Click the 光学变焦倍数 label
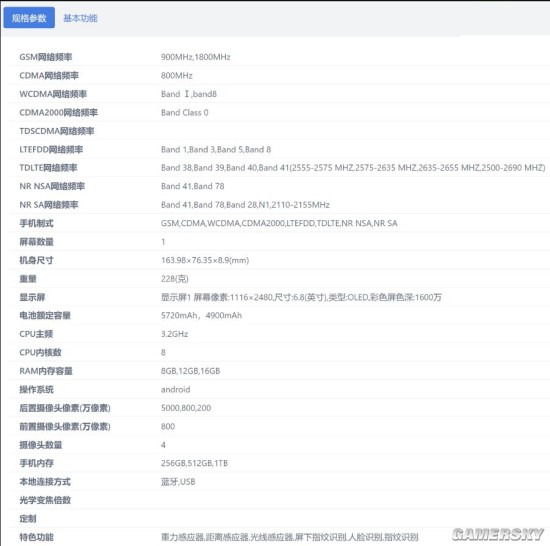 (x=45, y=500)
